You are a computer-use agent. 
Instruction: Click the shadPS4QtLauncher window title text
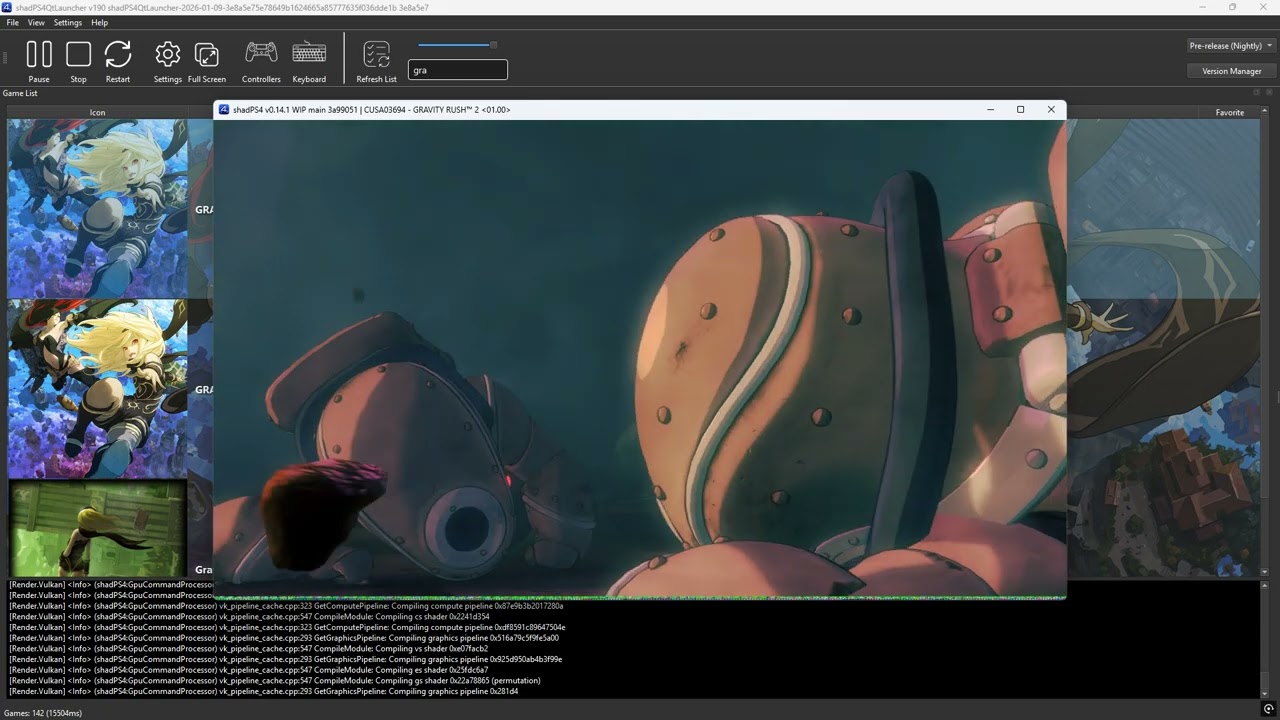[222, 7]
